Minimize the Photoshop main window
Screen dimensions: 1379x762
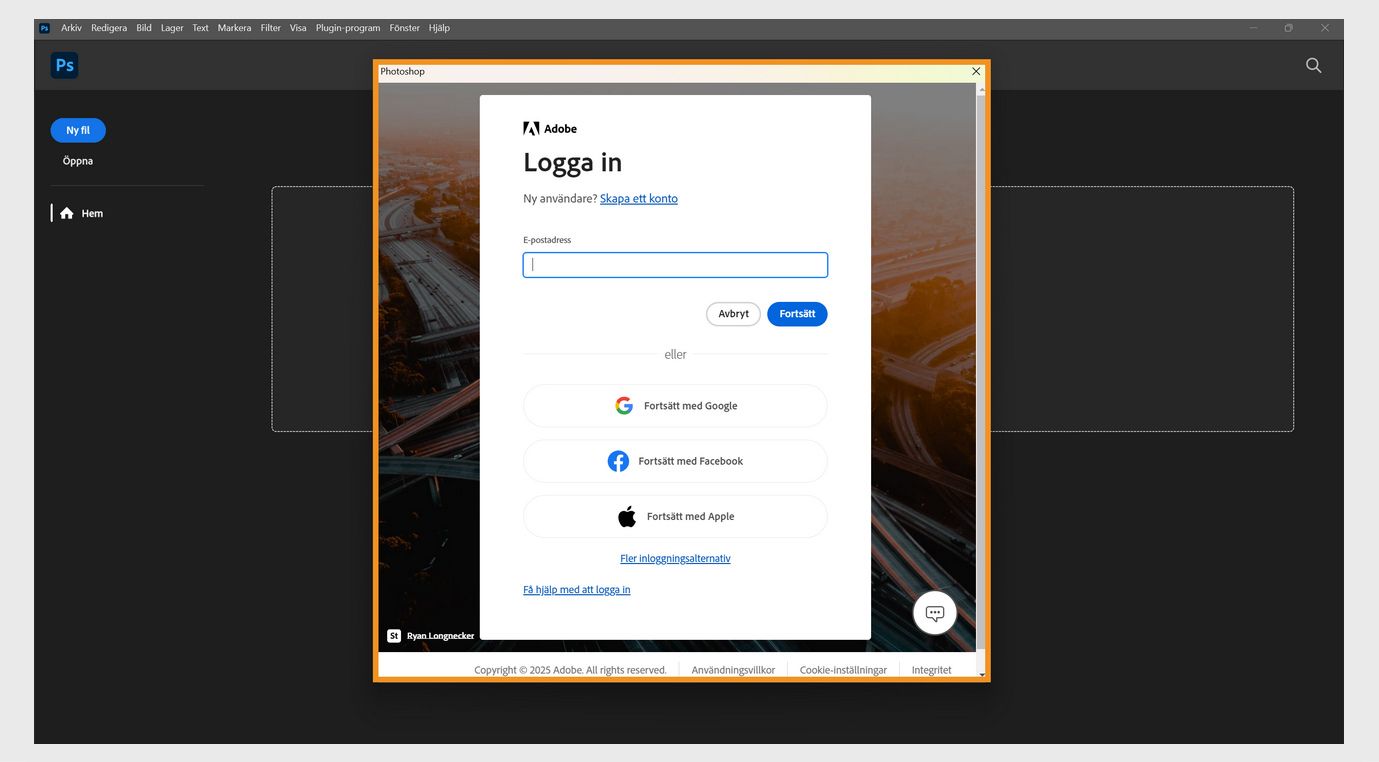[x=1253, y=28]
